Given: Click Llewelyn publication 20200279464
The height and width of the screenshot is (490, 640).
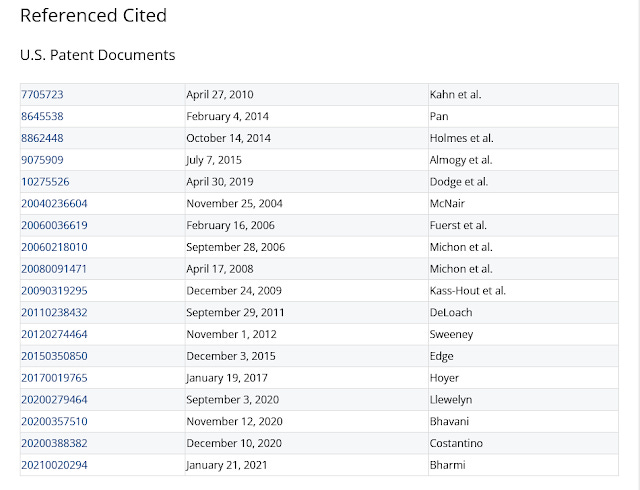Looking at the screenshot, I should (x=54, y=399).
